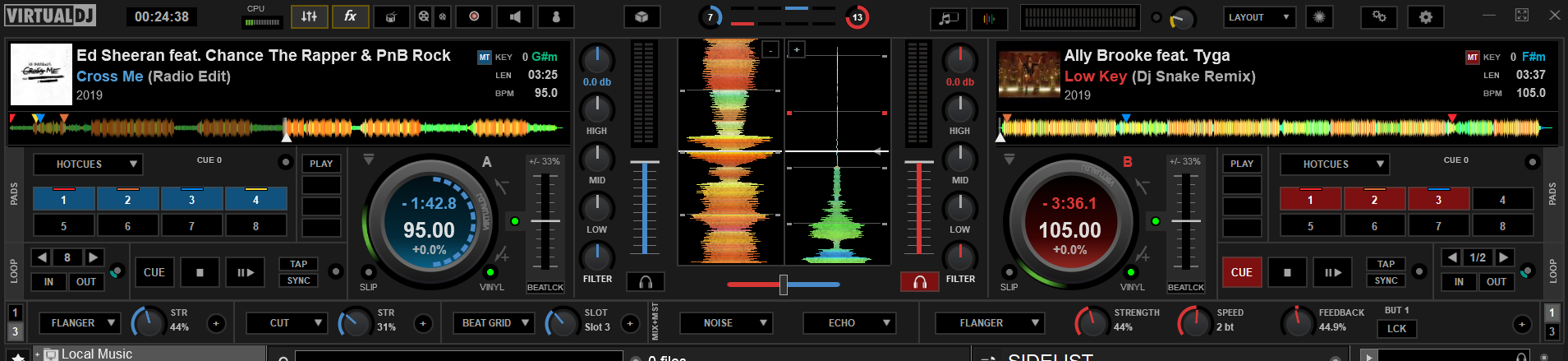Click deck B red CUE button
The width and height of the screenshot is (1568, 361).
(x=1241, y=272)
